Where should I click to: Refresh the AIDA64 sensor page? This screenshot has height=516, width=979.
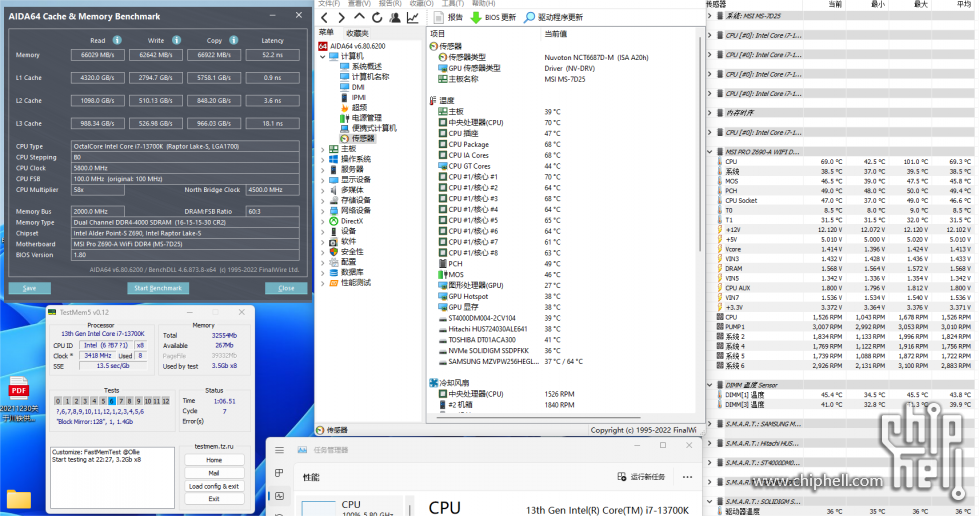[x=376, y=17]
